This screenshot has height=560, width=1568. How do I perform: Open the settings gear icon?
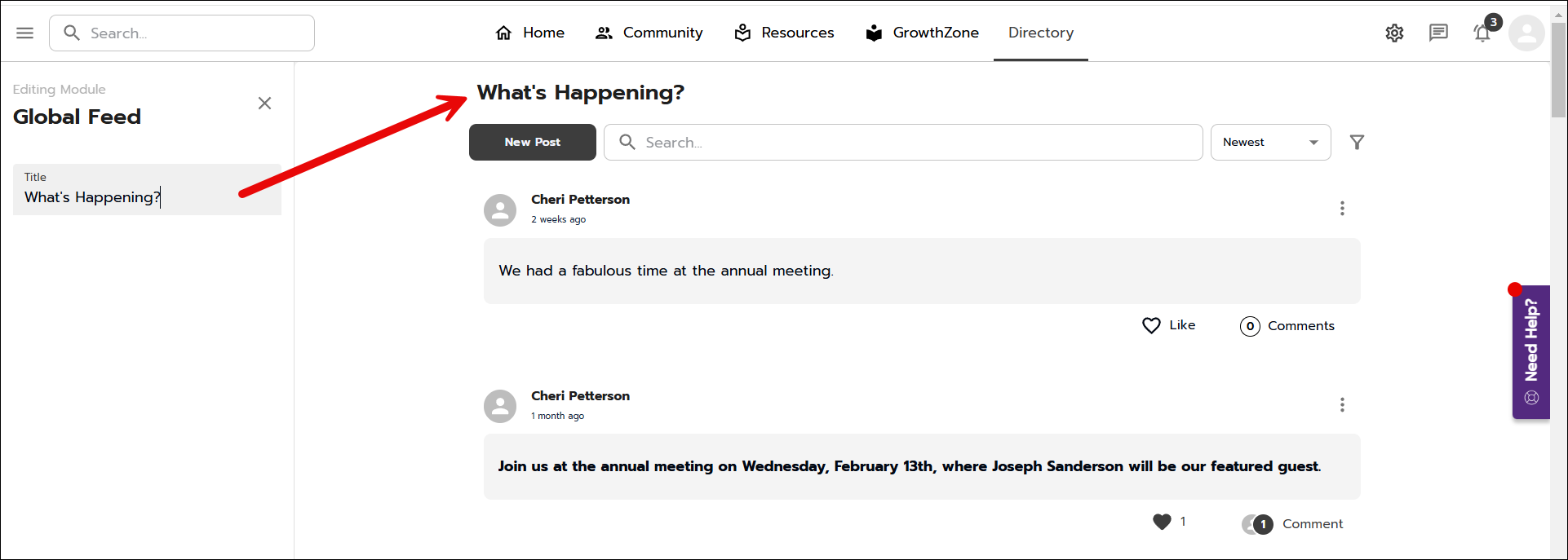[1394, 33]
